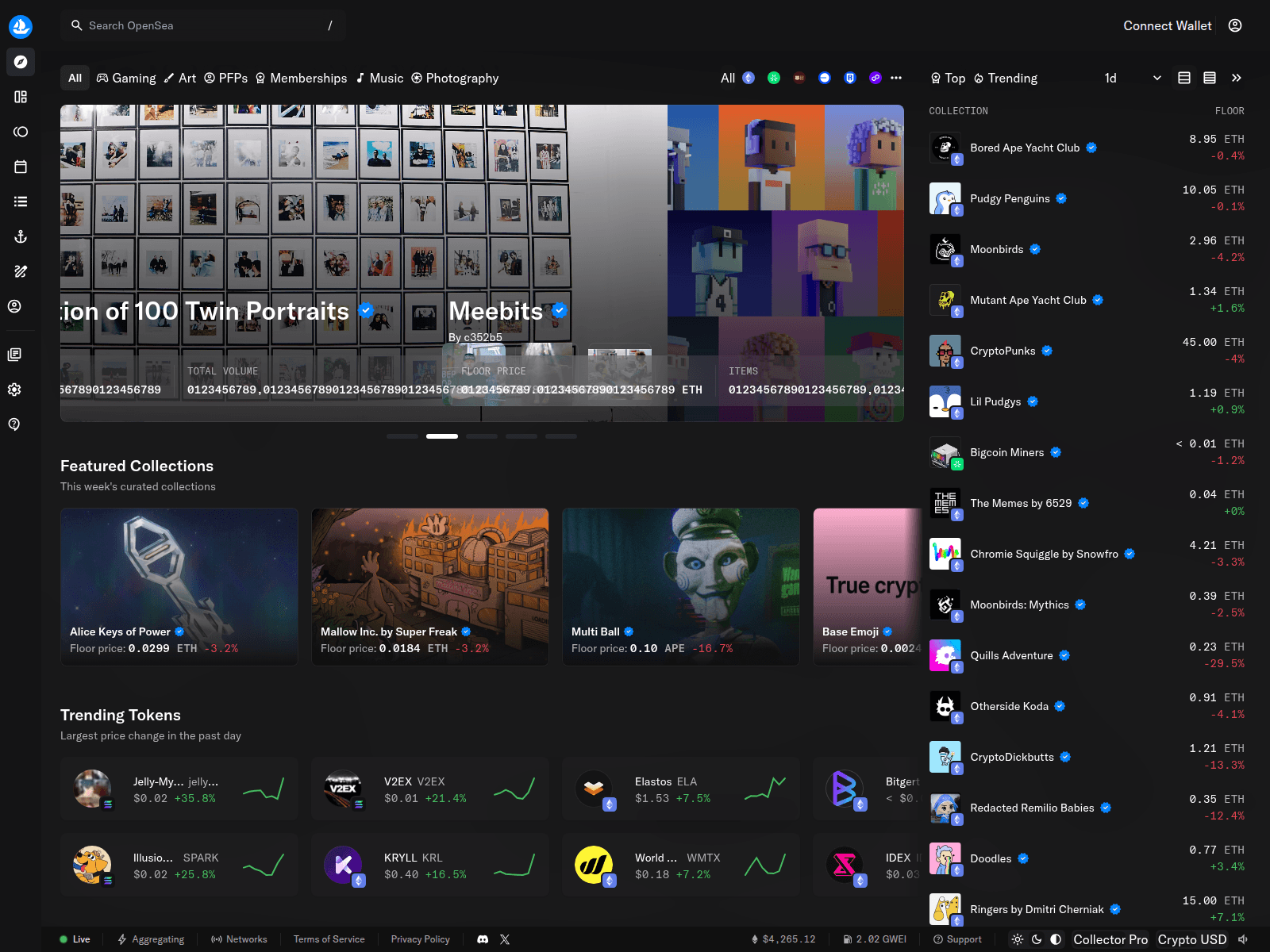Open Mallow Inc. by Super Freak card
Image resolution: width=1270 pixels, height=952 pixels.
(x=430, y=587)
